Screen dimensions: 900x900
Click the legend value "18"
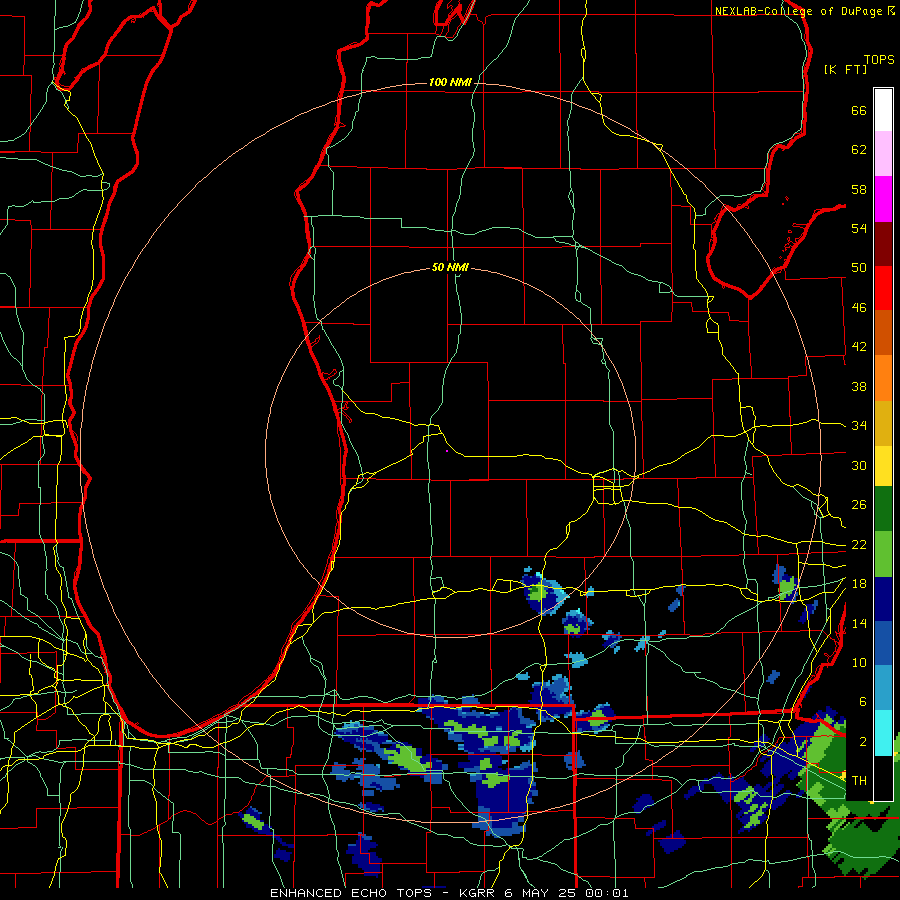point(859,584)
